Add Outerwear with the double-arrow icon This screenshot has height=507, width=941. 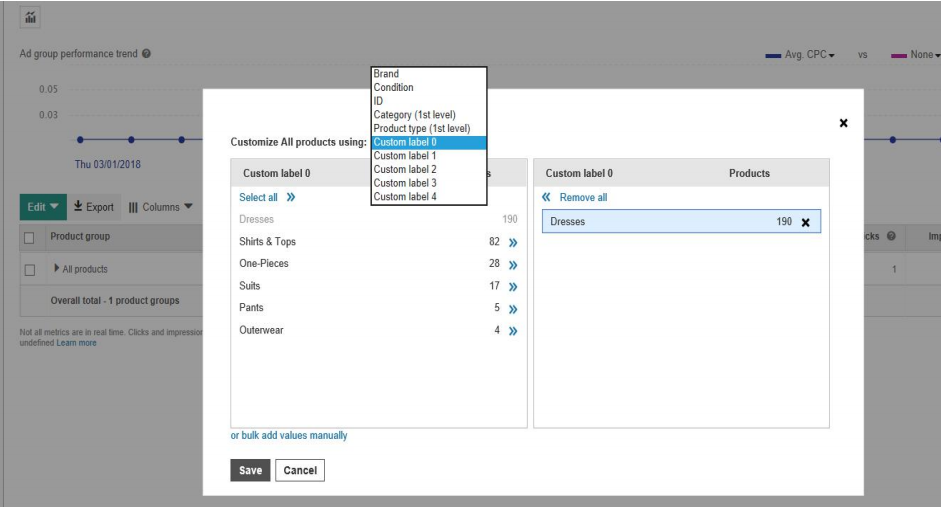[512, 330]
